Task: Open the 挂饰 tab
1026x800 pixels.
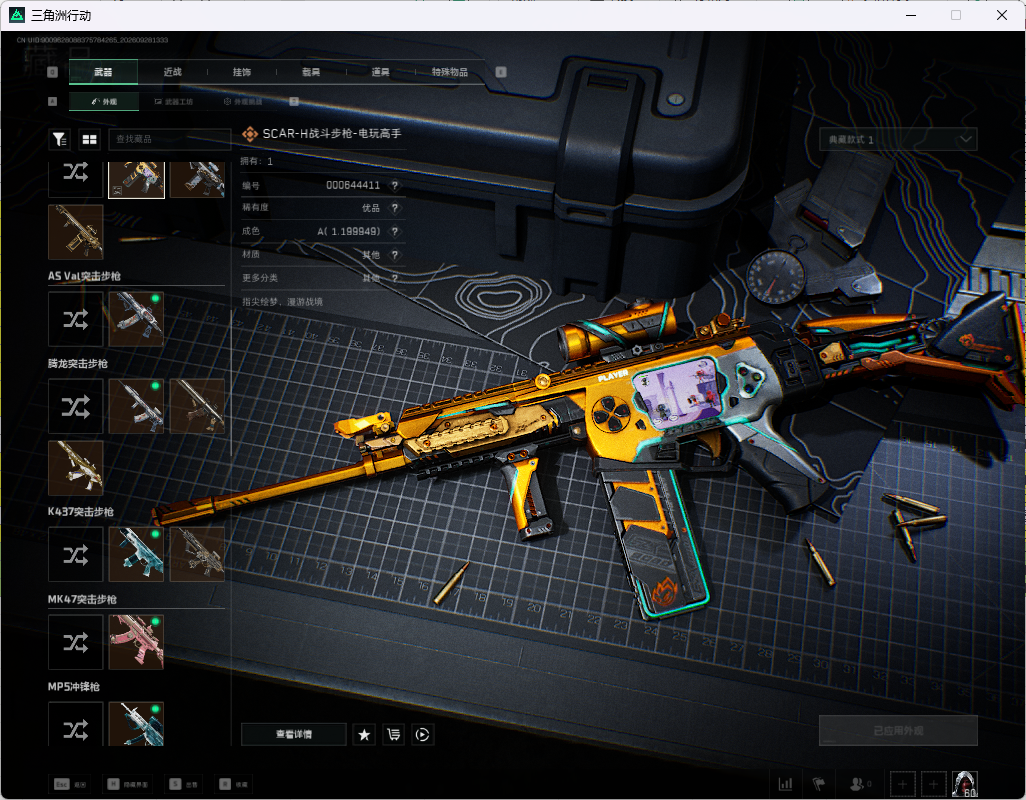Action: [x=242, y=72]
